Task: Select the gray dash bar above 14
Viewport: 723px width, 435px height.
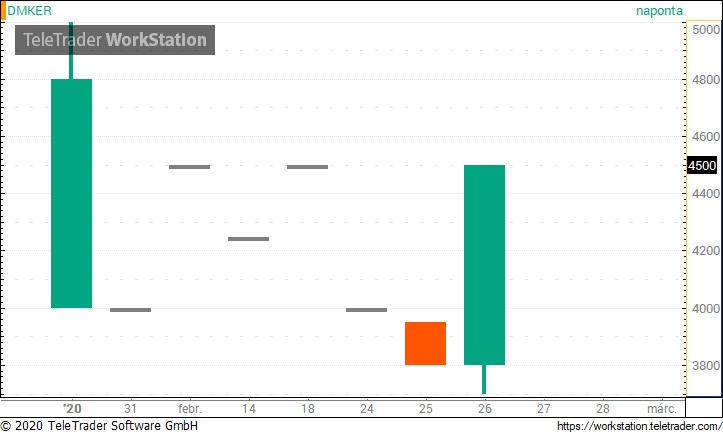Action: click(249, 239)
